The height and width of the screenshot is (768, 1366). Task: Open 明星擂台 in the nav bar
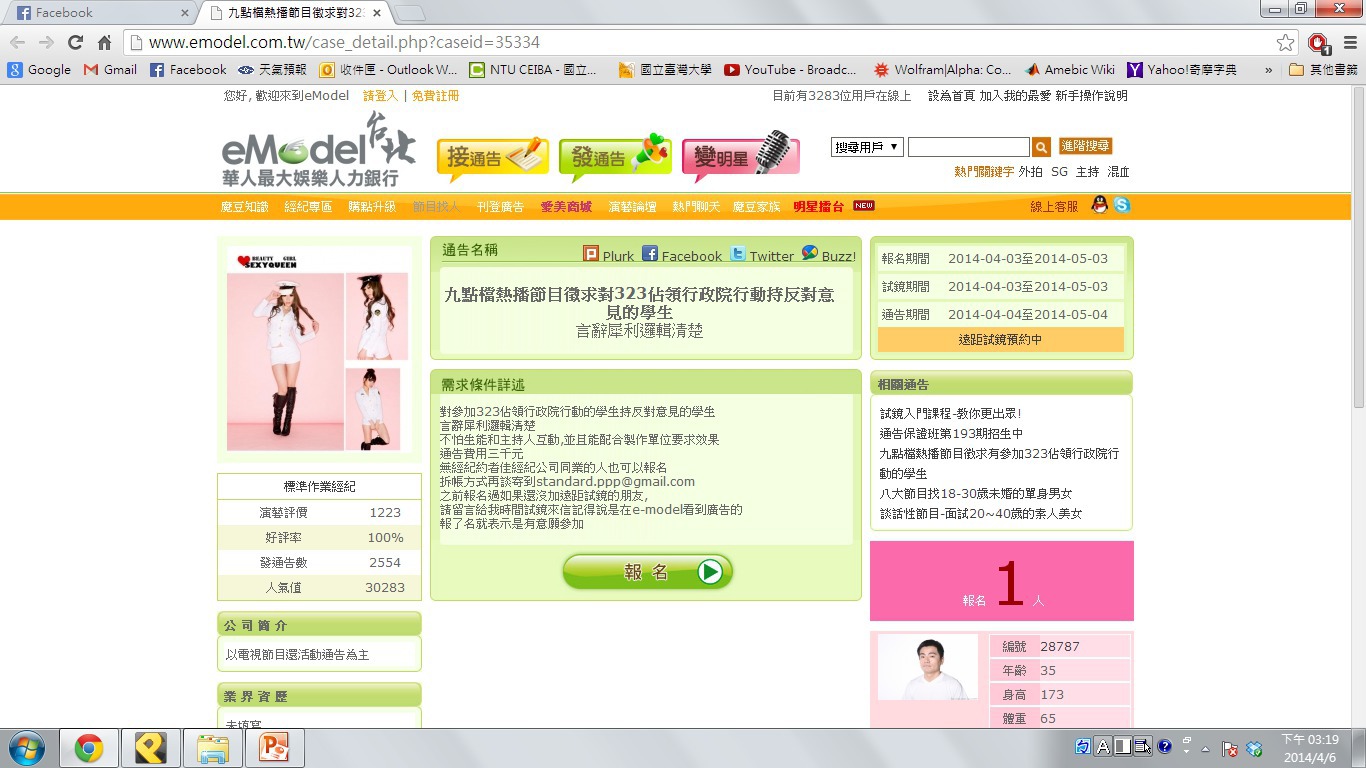pyautogui.click(x=818, y=207)
